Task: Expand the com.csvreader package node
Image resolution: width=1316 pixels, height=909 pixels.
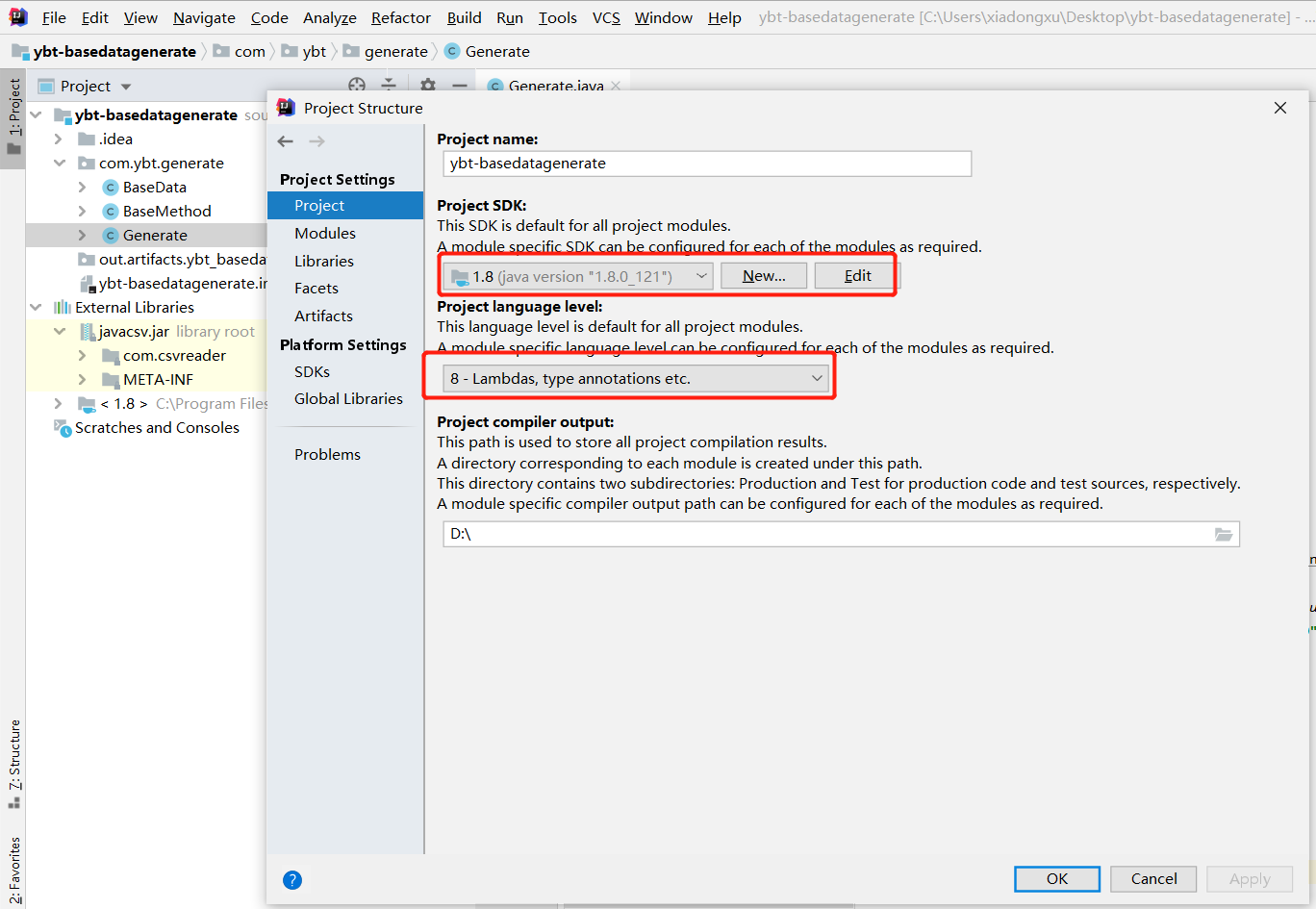Action: pyautogui.click(x=83, y=356)
